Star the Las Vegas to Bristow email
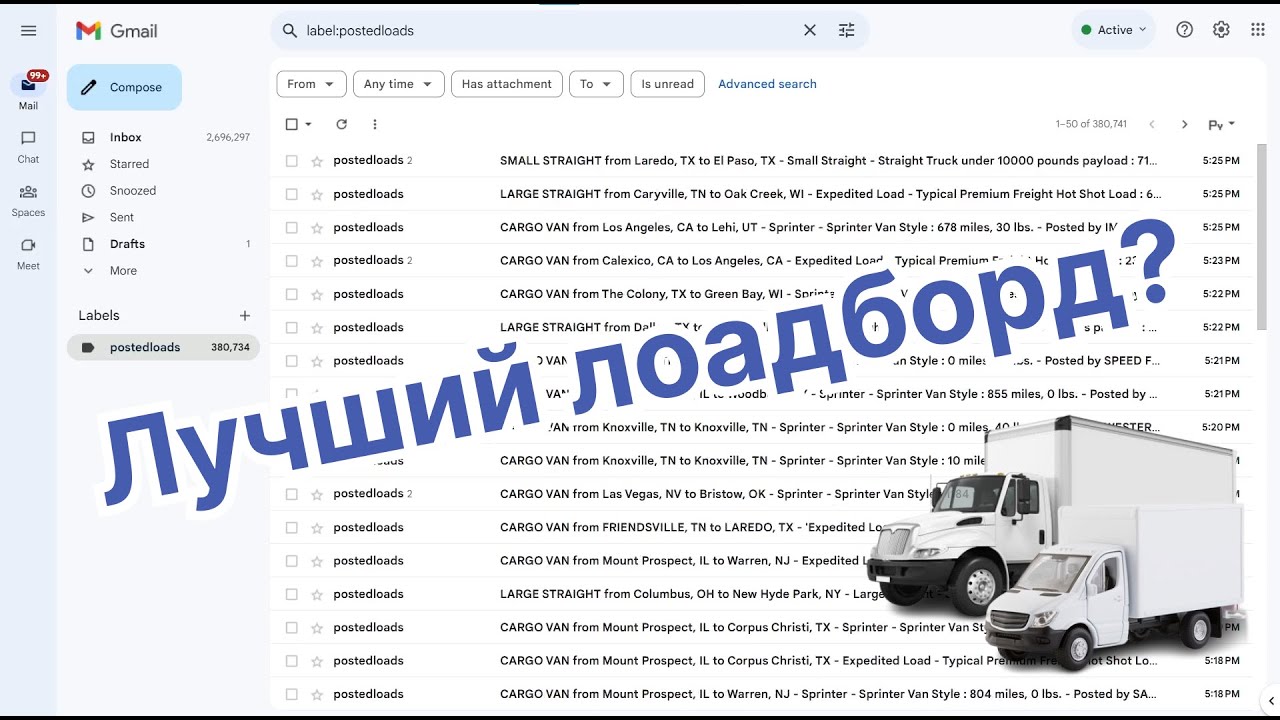The height and width of the screenshot is (720, 1280). click(x=317, y=494)
